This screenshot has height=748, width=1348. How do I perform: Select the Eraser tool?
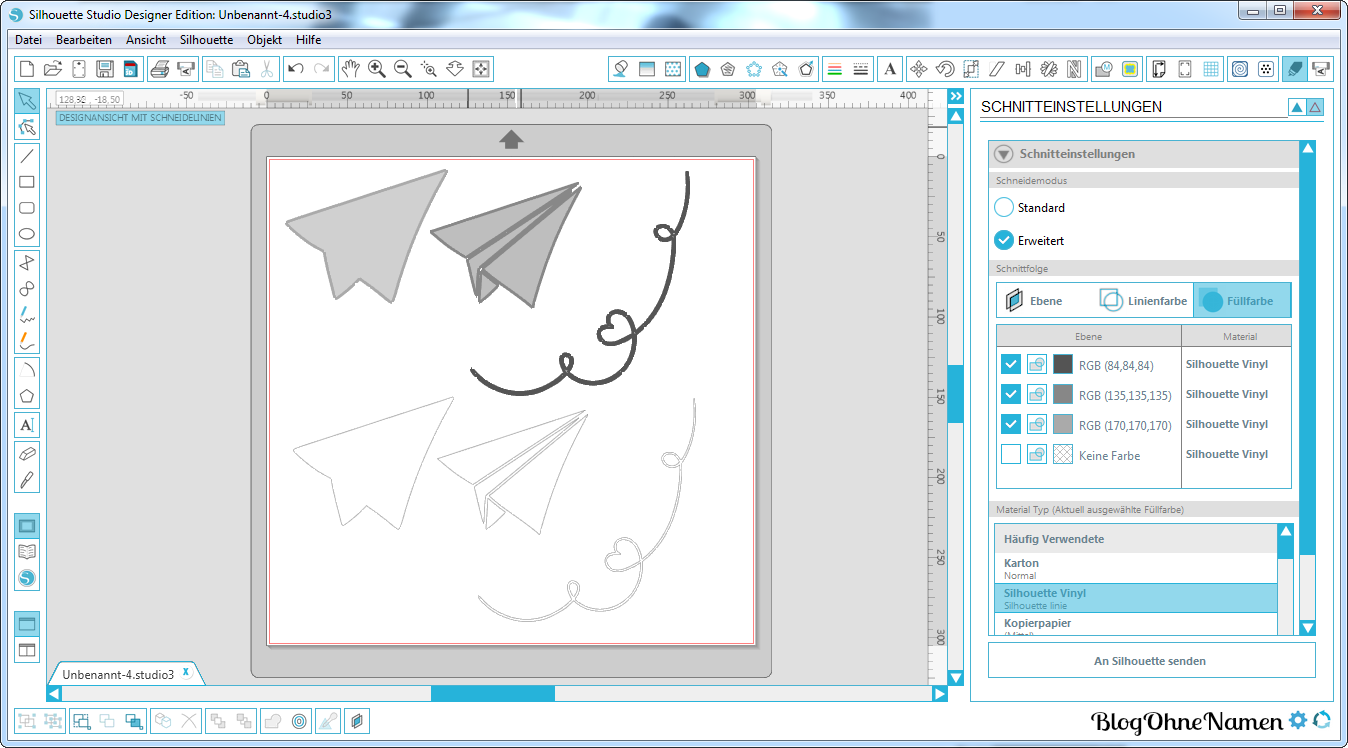tap(27, 452)
